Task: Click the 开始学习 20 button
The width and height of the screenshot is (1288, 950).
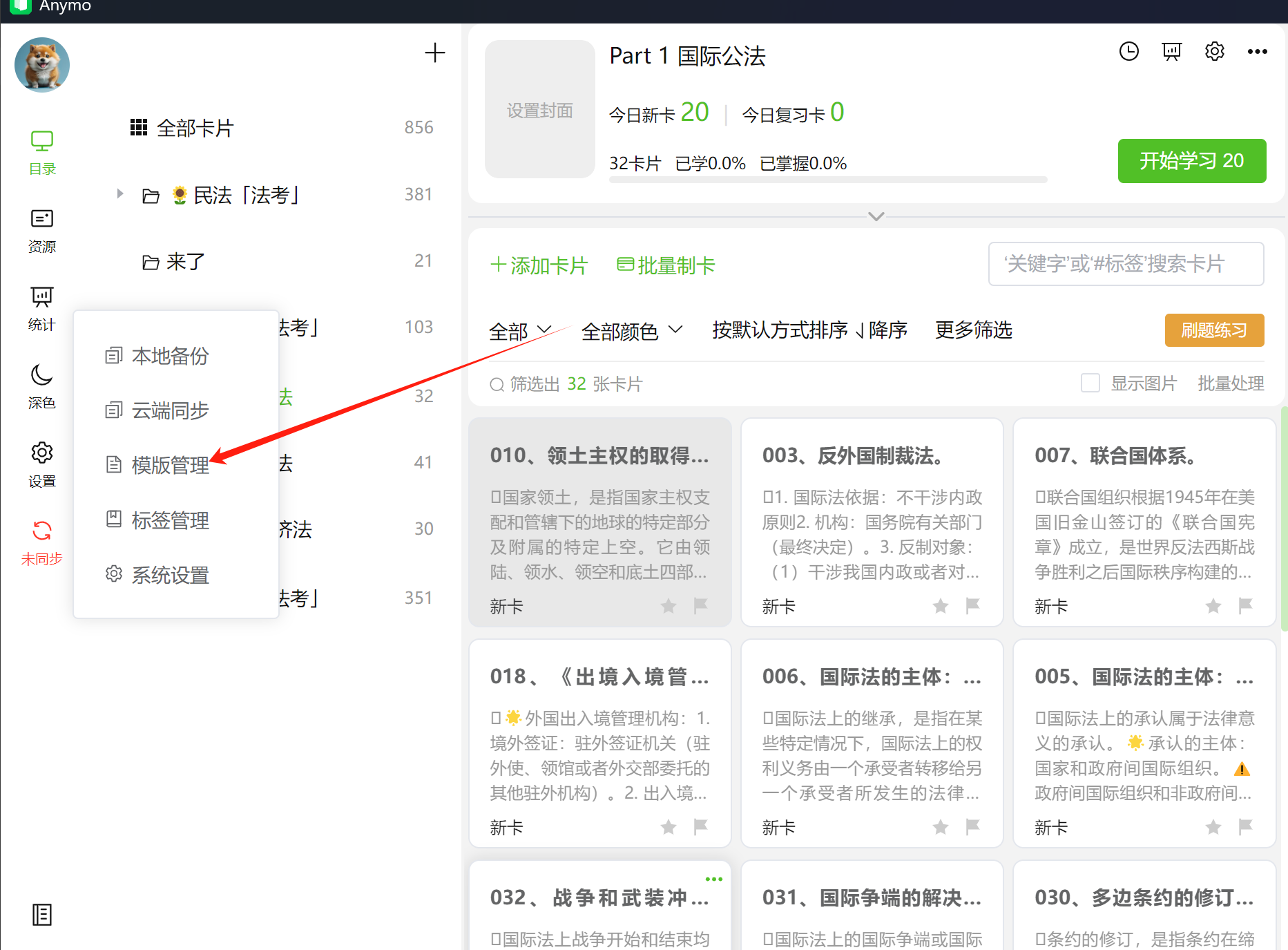Action: point(1192,161)
